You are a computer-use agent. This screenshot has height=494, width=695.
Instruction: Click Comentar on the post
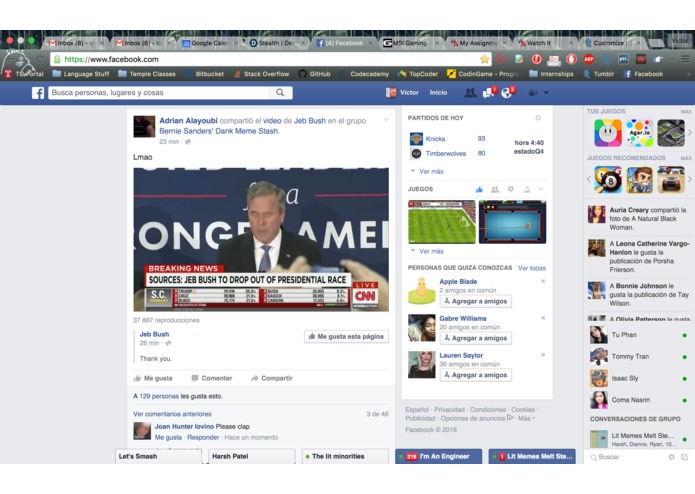[x=211, y=378]
